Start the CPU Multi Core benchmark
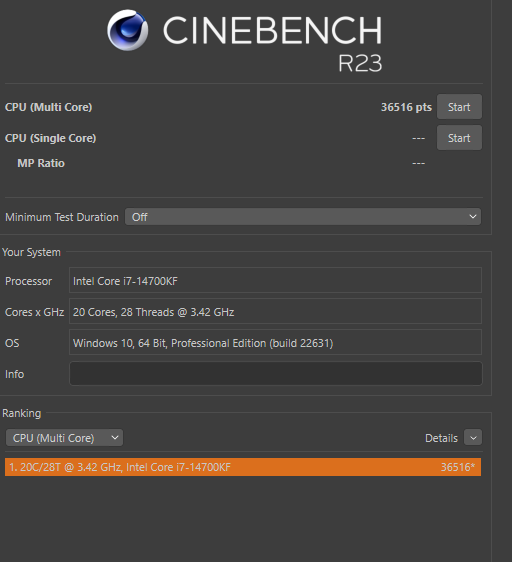 (x=459, y=107)
